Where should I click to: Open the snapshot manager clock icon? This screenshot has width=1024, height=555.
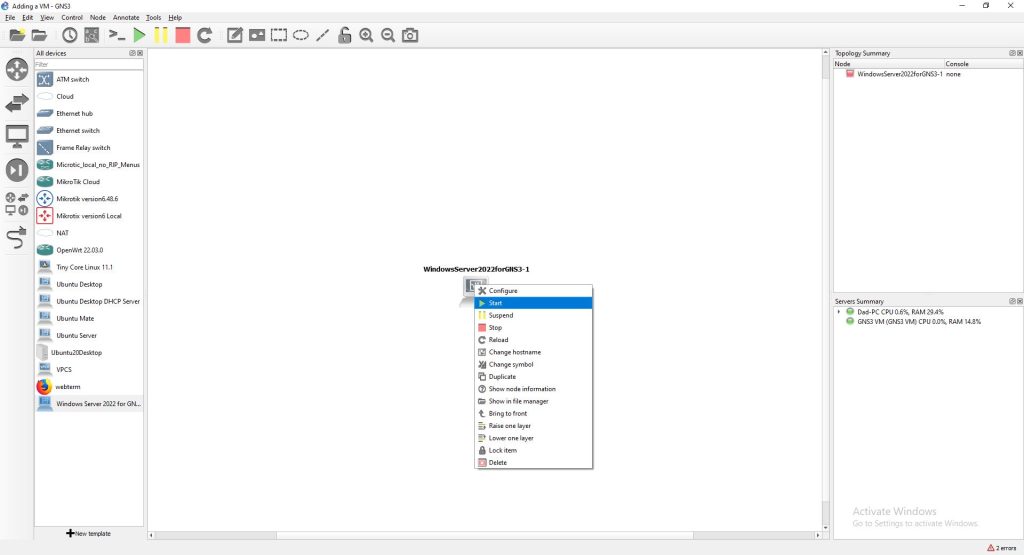(x=69, y=35)
